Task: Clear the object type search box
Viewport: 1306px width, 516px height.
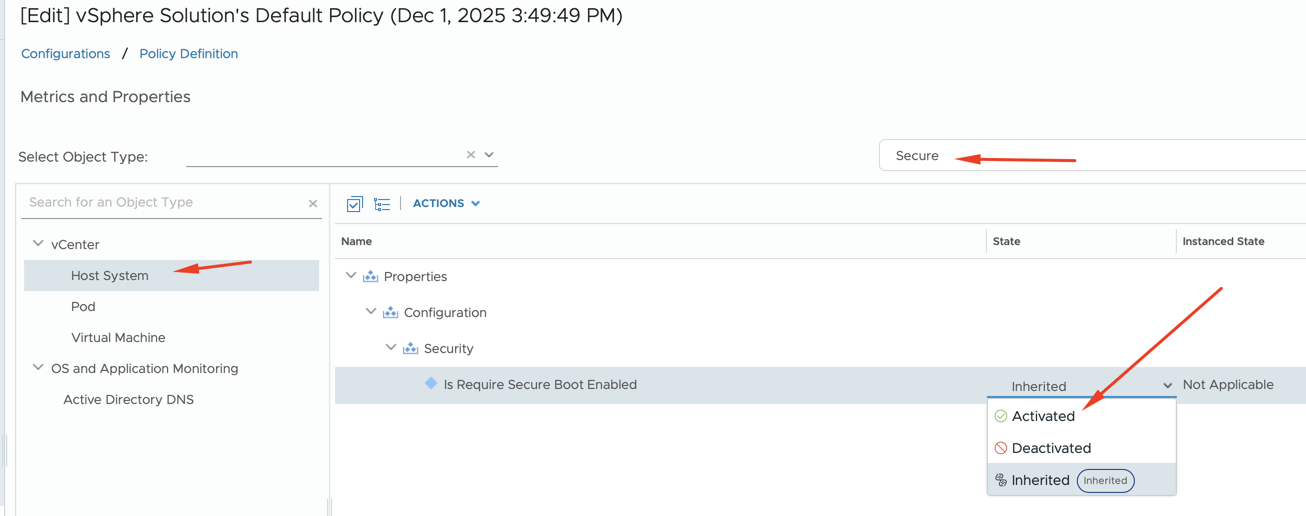Action: click(x=313, y=203)
